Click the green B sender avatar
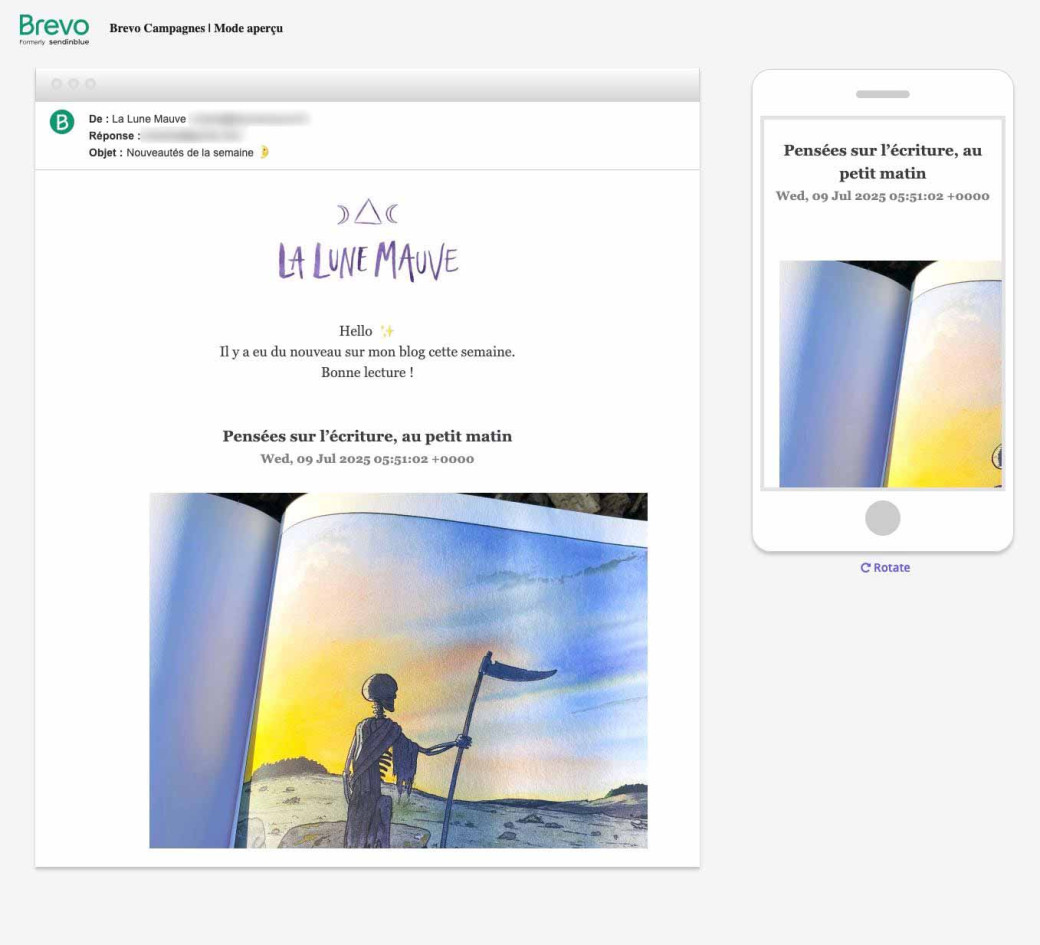 [62, 122]
